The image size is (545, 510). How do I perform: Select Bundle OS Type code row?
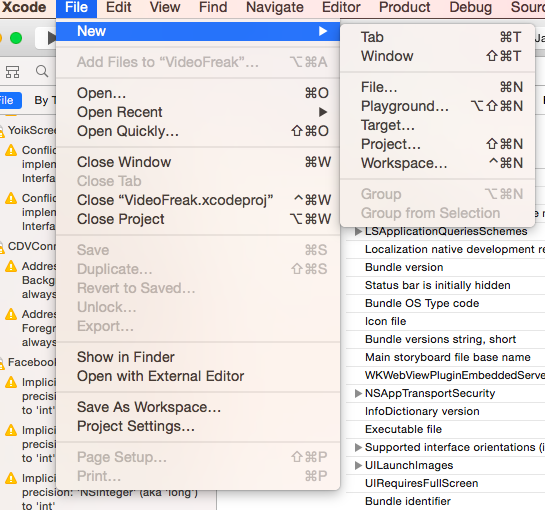pos(446,303)
